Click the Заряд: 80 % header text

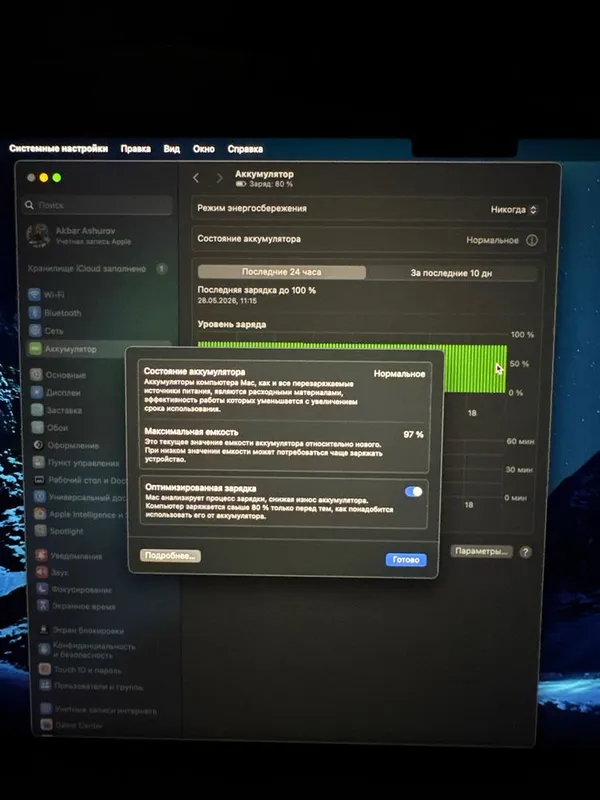coord(270,184)
